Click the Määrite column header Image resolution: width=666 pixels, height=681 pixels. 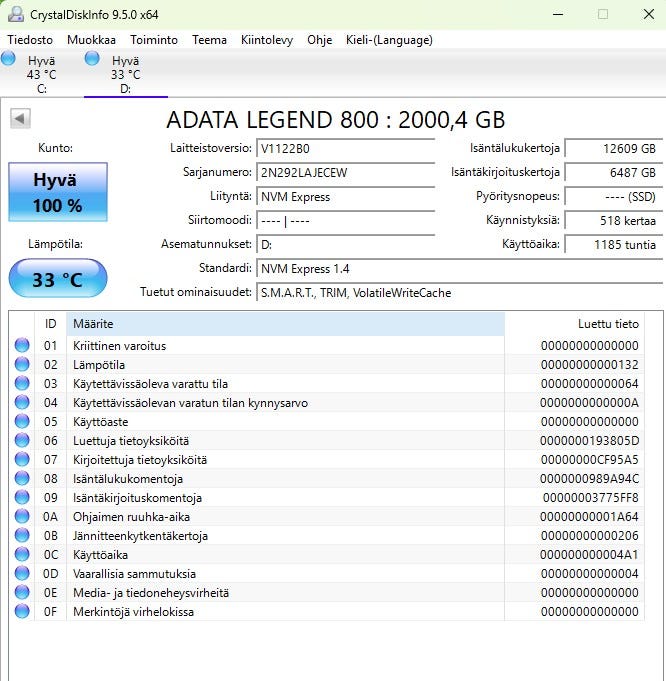click(x=285, y=324)
